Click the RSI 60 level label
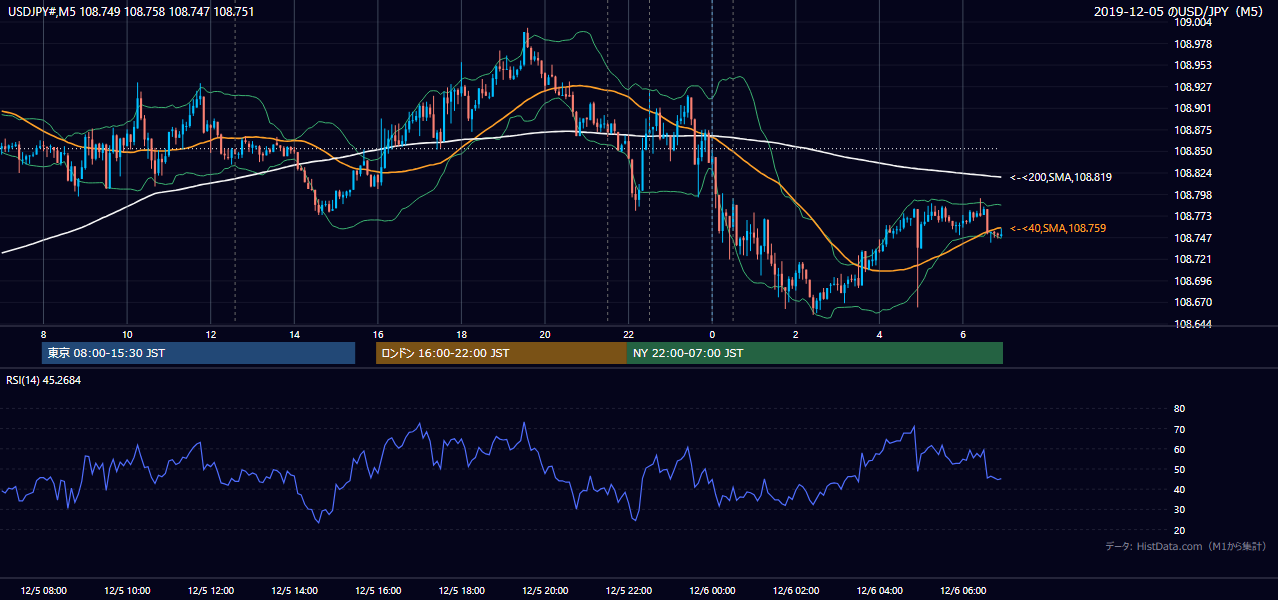 point(1179,449)
